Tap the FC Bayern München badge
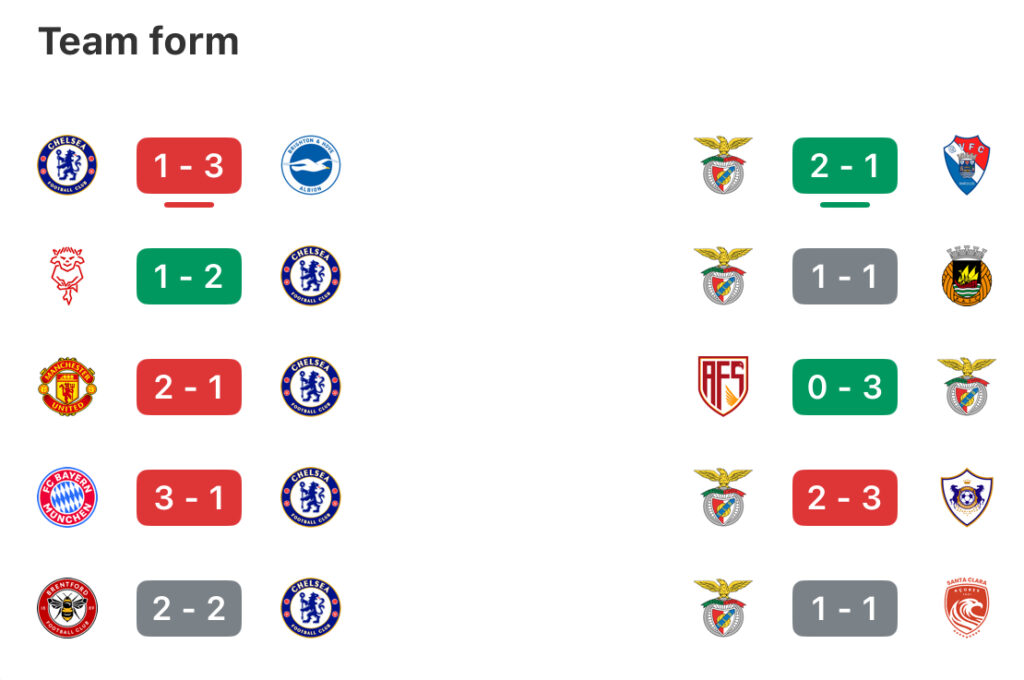 click(67, 497)
